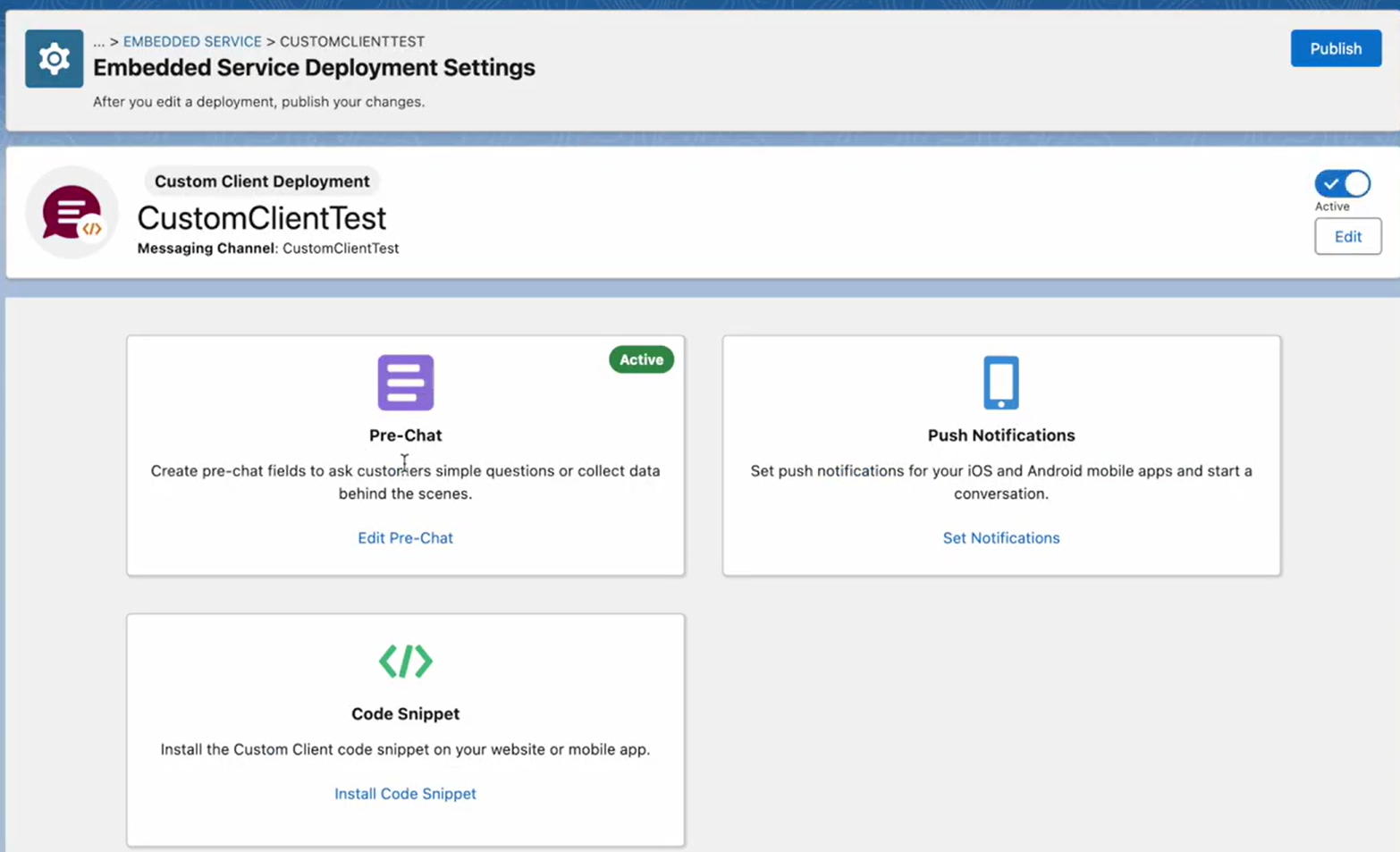Click the purple Pre-Chat form icon
The width and height of the screenshot is (1400, 852).
[405, 383]
